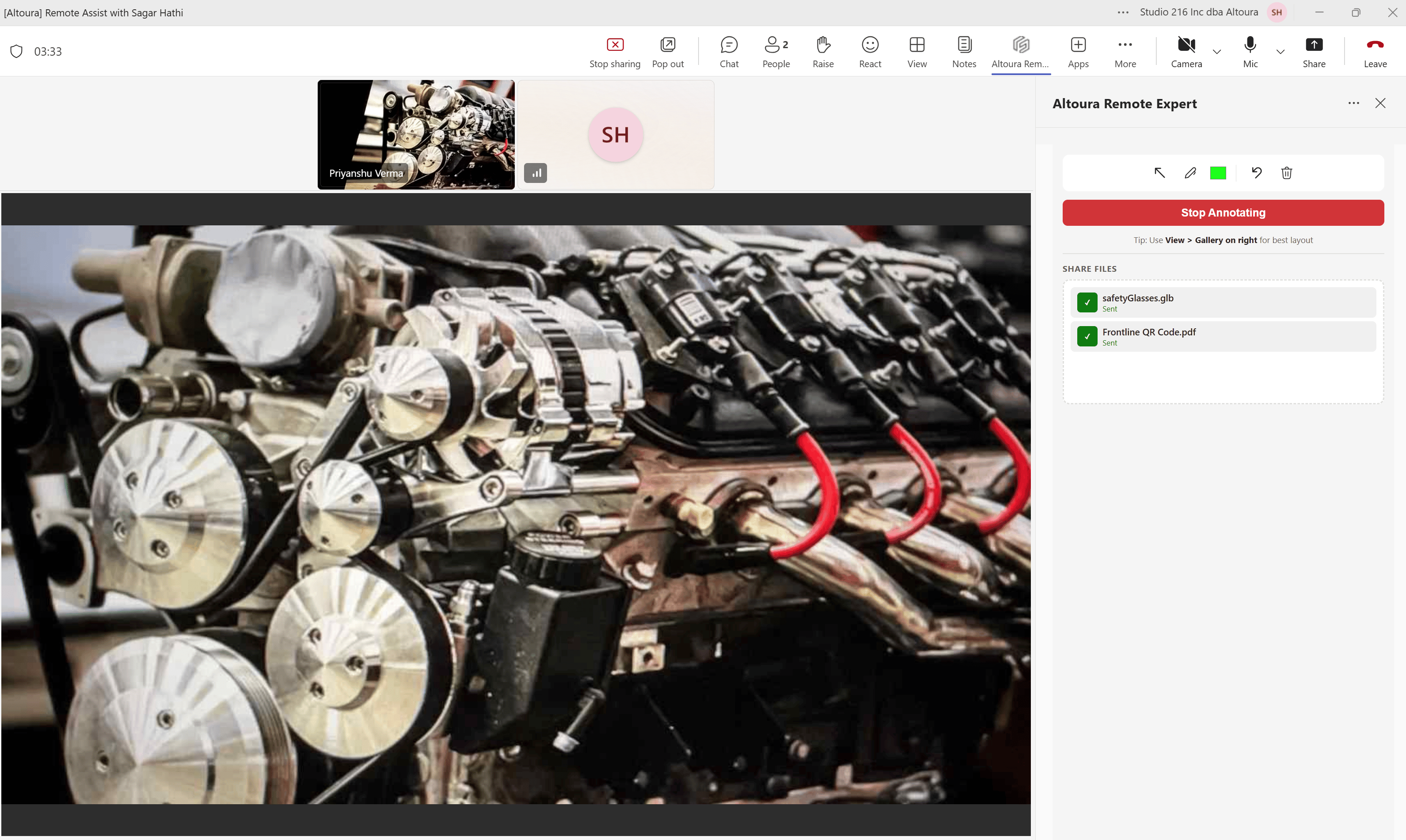This screenshot has height=840, width=1406.
Task: Turn on the Camera
Action: [x=1186, y=52]
